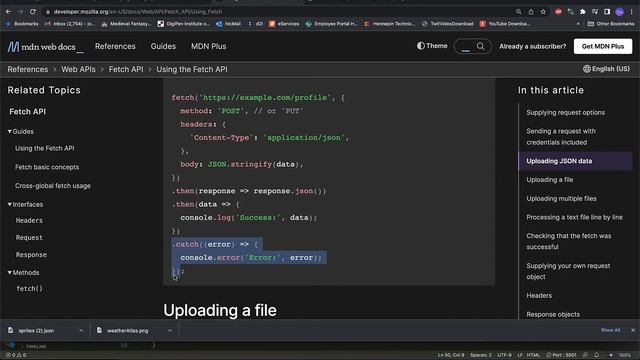Click Using the Fetch API breadcrumb
The width and height of the screenshot is (640, 360).
tap(192, 69)
